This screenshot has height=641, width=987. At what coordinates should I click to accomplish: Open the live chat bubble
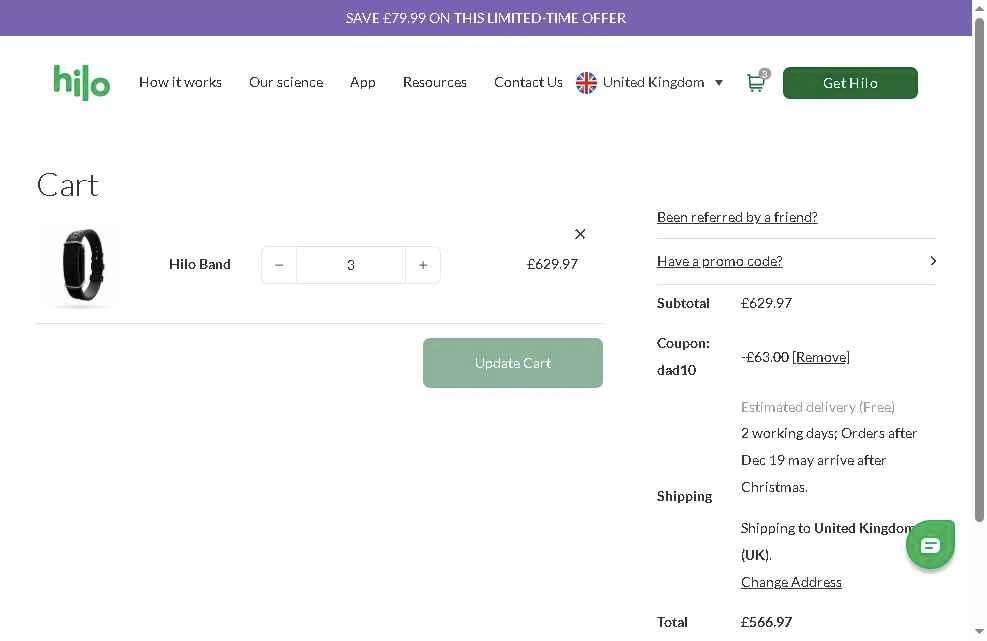[x=930, y=545]
